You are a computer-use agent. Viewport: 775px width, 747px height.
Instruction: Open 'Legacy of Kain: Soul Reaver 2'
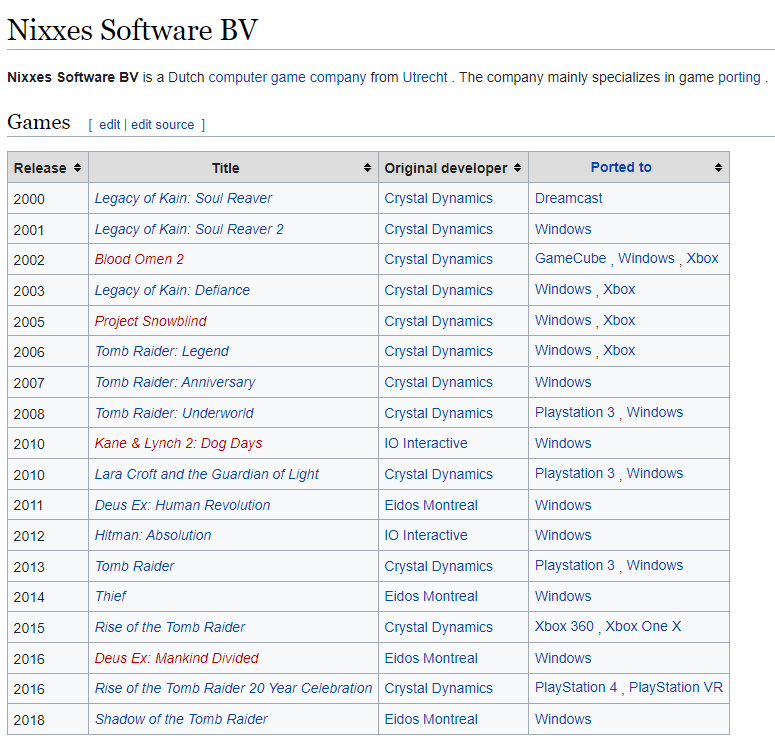189,229
